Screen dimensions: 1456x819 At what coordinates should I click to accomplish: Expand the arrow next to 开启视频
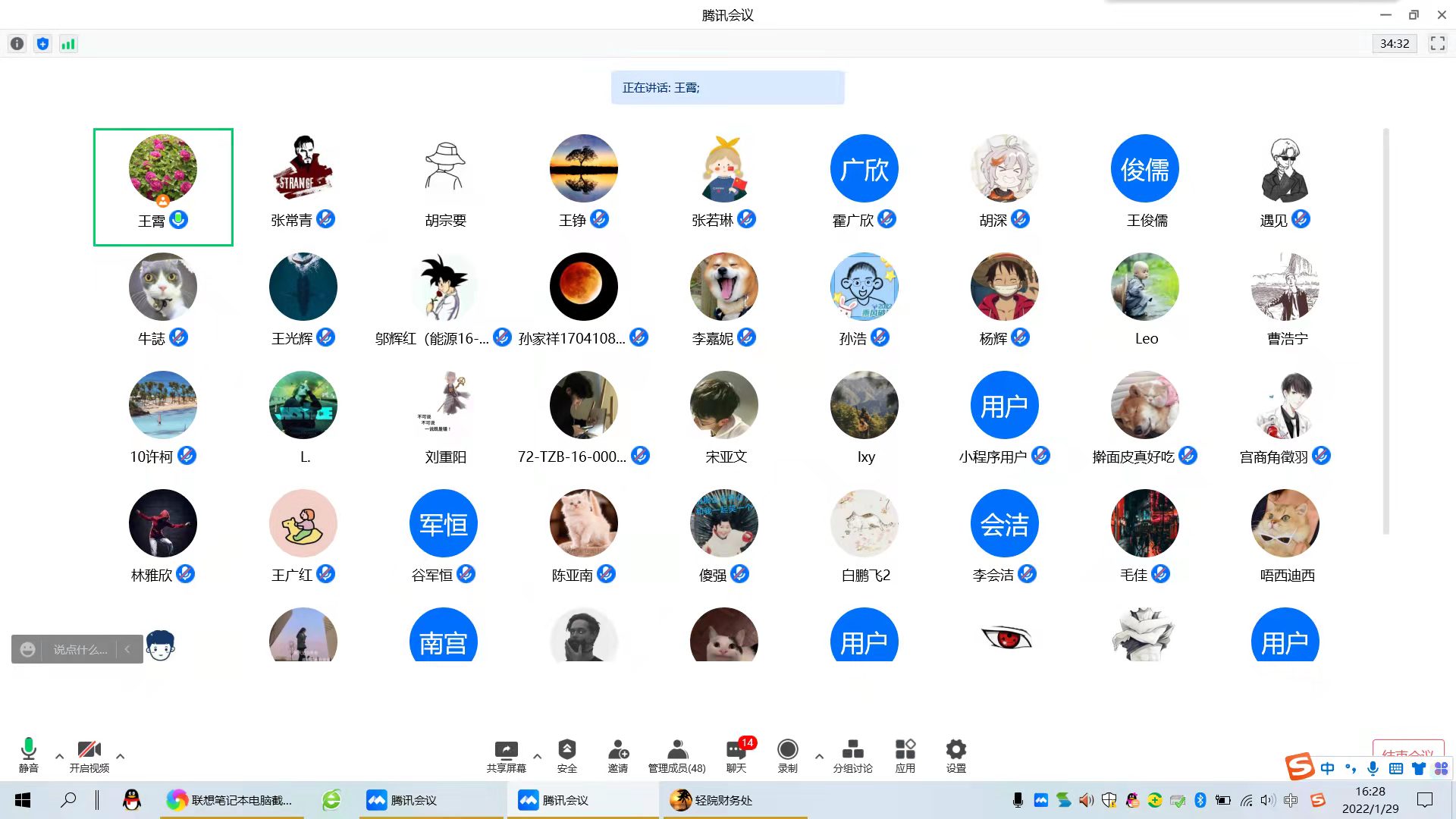[120, 756]
